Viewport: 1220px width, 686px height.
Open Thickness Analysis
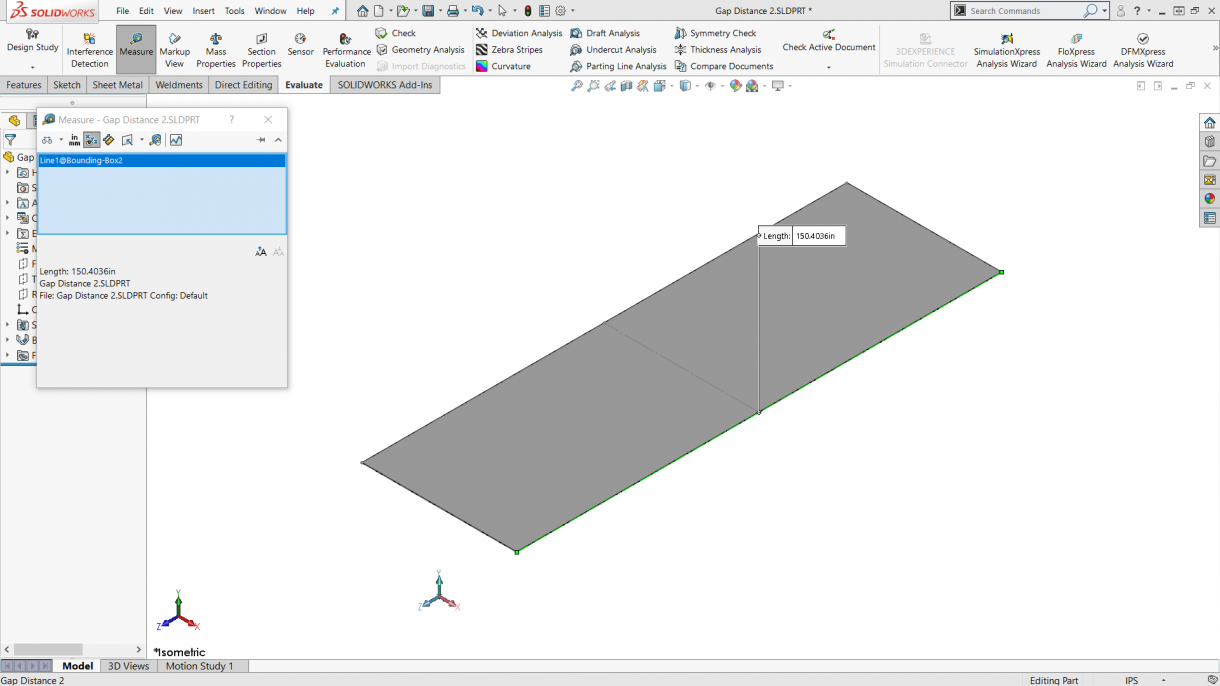click(x=717, y=50)
